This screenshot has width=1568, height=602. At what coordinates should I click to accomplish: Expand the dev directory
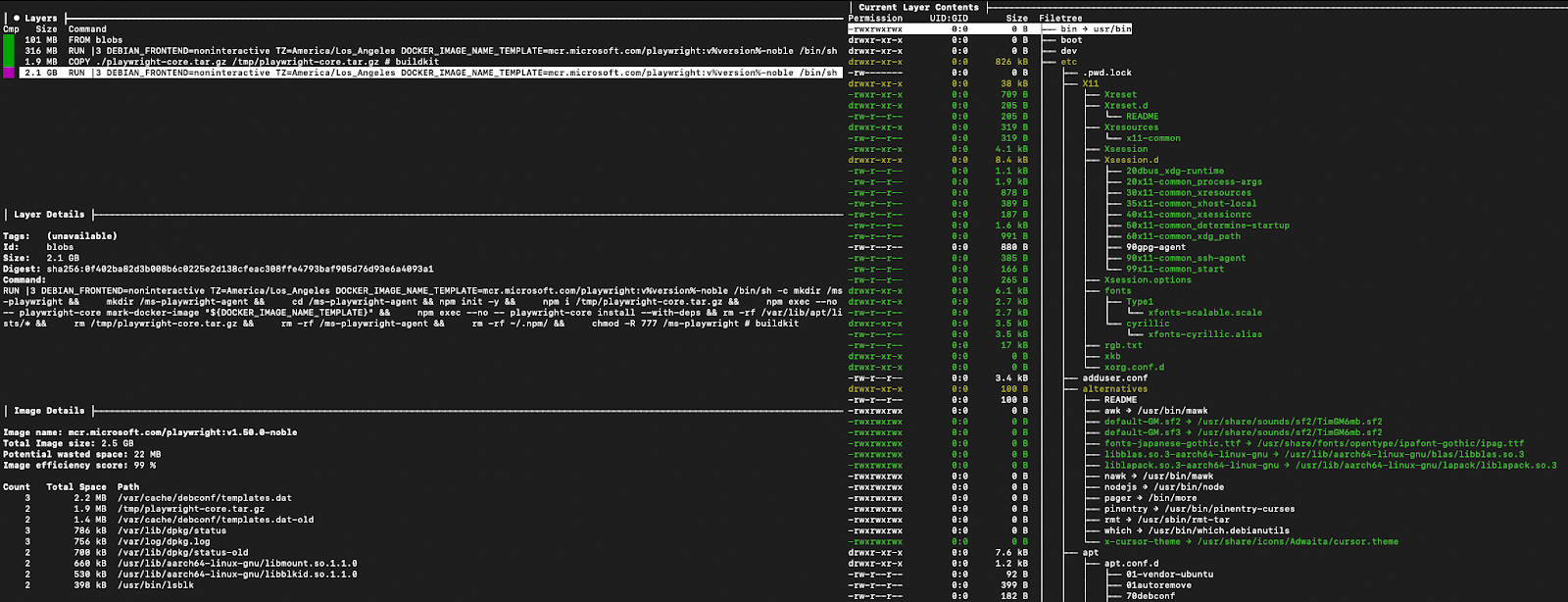coord(1068,51)
